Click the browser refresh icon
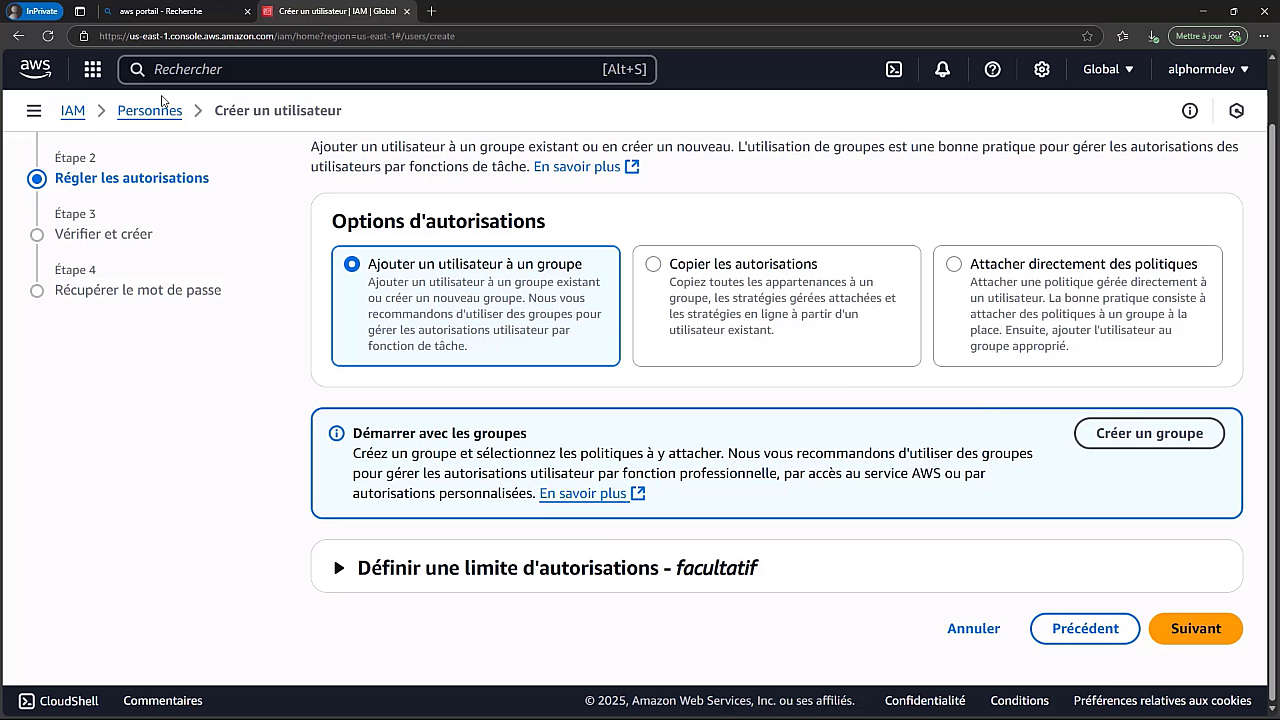Screen dimensions: 1280x720 pos(48,35)
